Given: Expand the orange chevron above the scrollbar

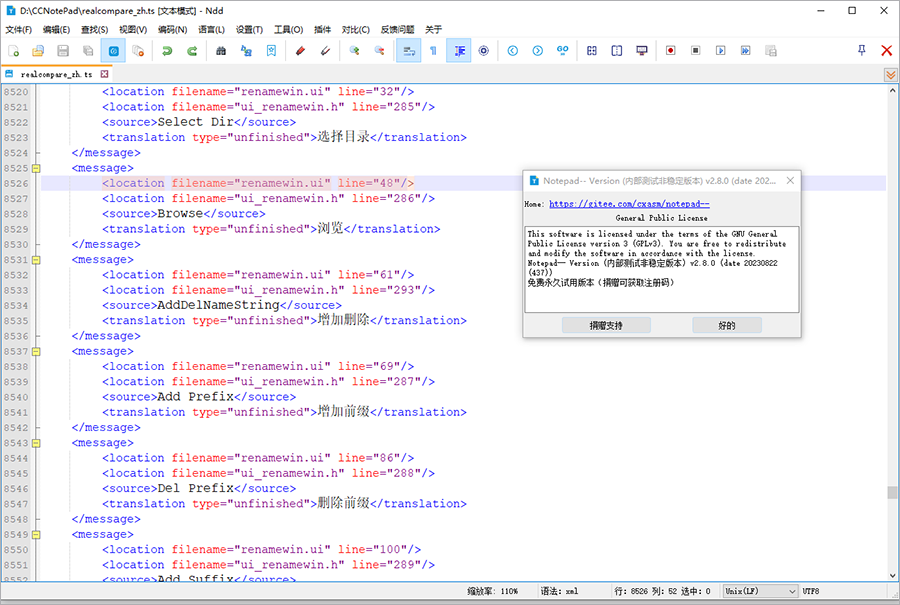Looking at the screenshot, I should (890, 73).
